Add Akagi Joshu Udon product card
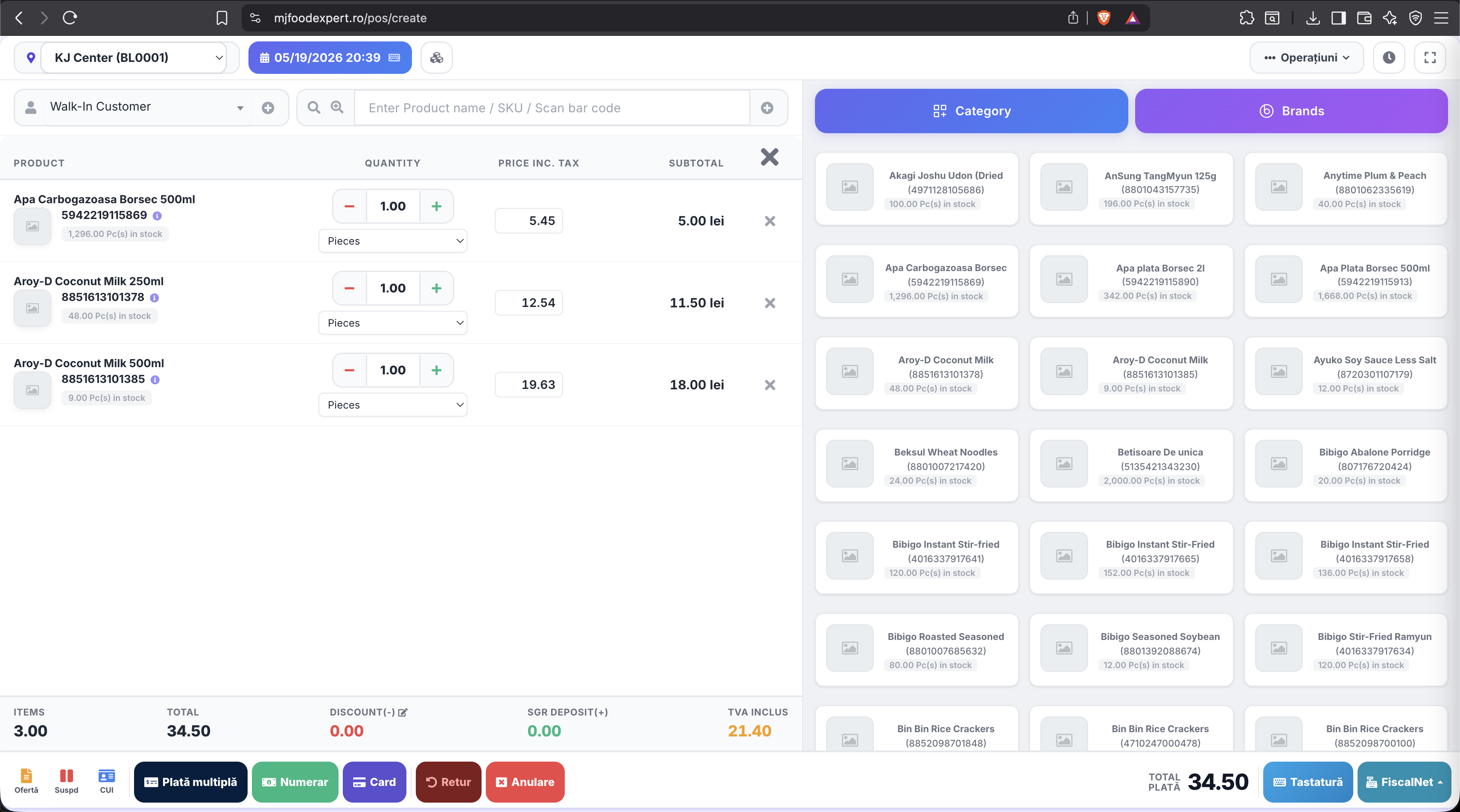 tap(917, 189)
